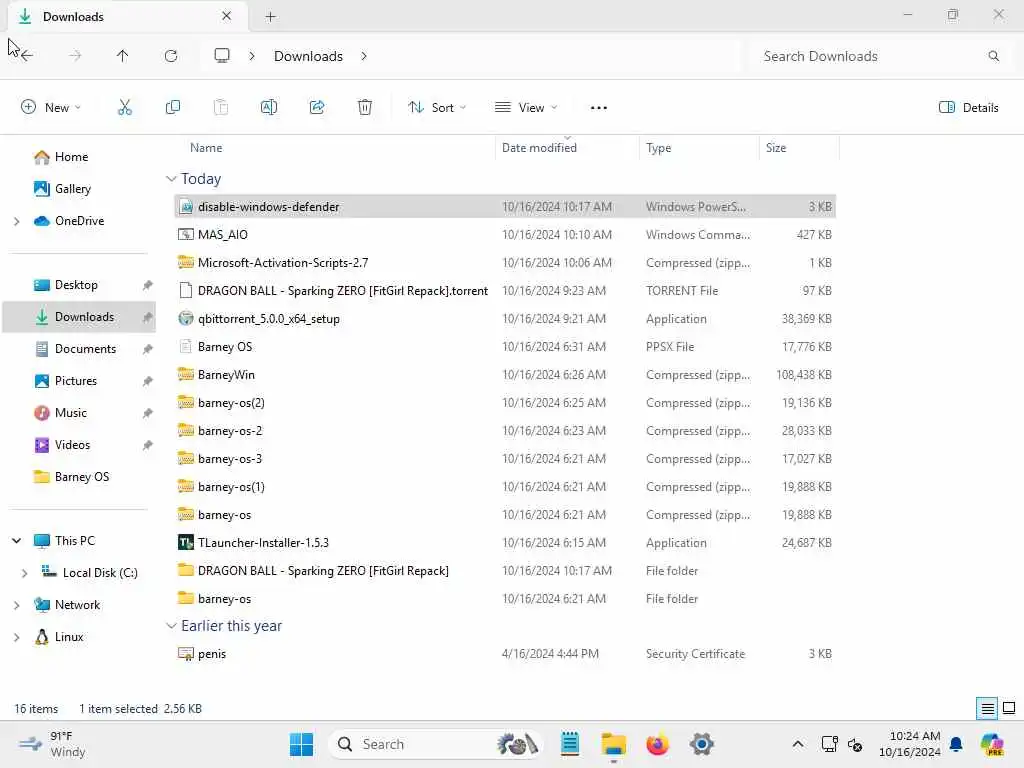The height and width of the screenshot is (768, 1024).
Task: Open File Explorer taskbar icon
Action: pyautogui.click(x=614, y=744)
